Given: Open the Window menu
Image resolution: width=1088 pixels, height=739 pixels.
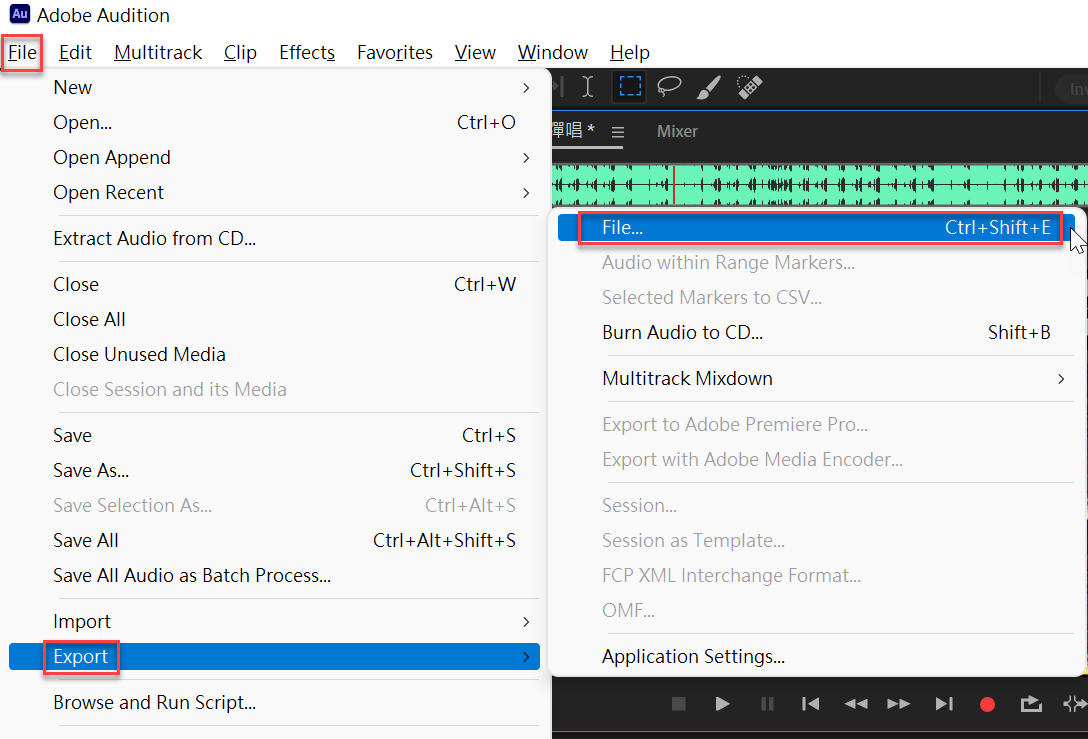Looking at the screenshot, I should tap(552, 53).
